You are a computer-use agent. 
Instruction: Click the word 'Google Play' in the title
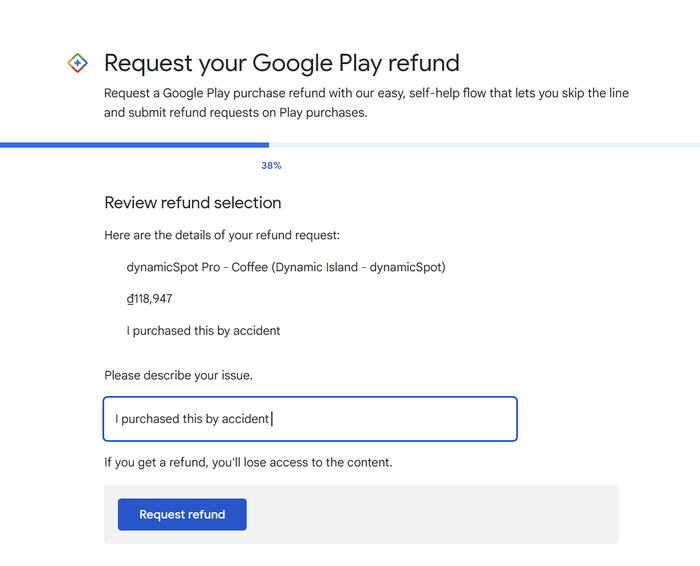click(315, 63)
